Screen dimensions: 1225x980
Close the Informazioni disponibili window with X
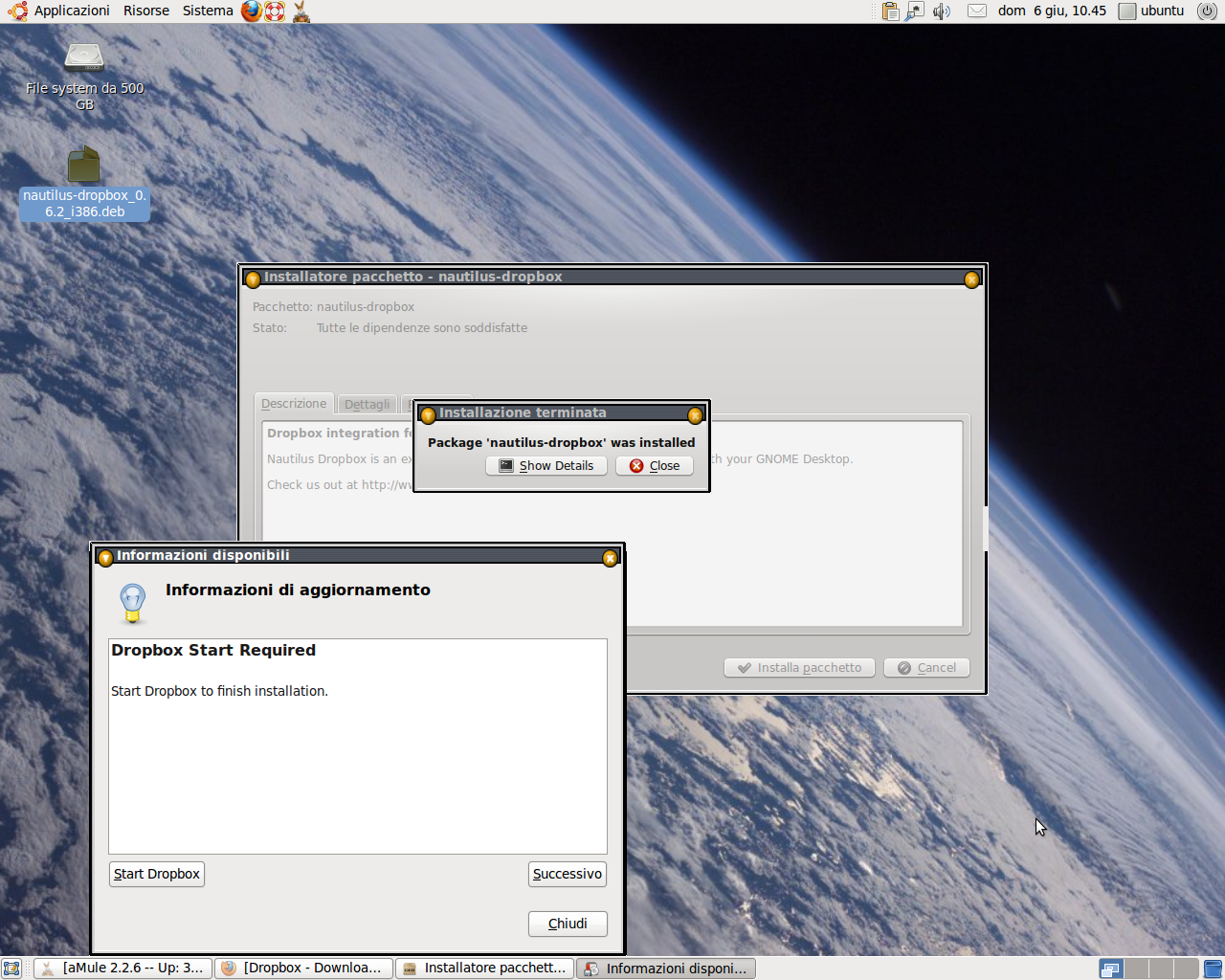tap(610, 558)
